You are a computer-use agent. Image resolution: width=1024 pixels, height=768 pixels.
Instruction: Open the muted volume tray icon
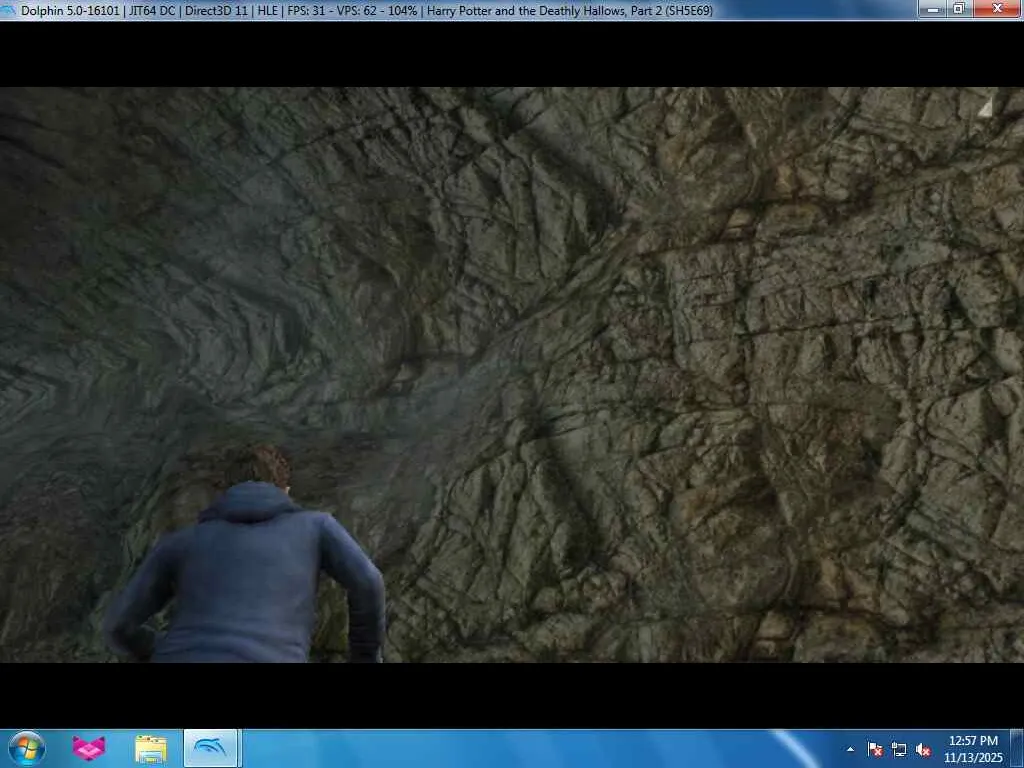923,750
